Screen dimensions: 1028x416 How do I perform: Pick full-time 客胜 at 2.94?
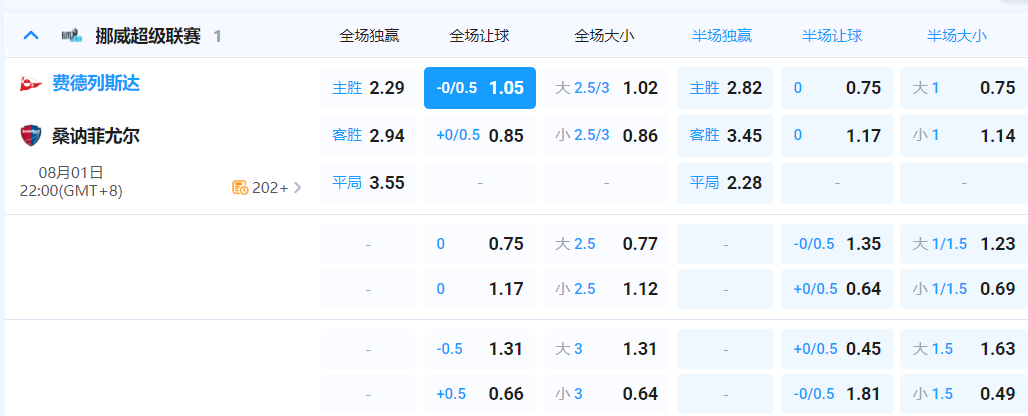click(x=368, y=136)
